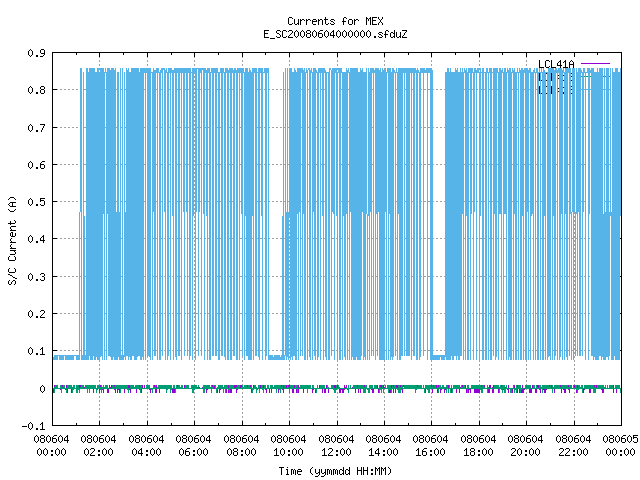
Task: Click the '18:00' x-axis tick label
Action: (478, 452)
